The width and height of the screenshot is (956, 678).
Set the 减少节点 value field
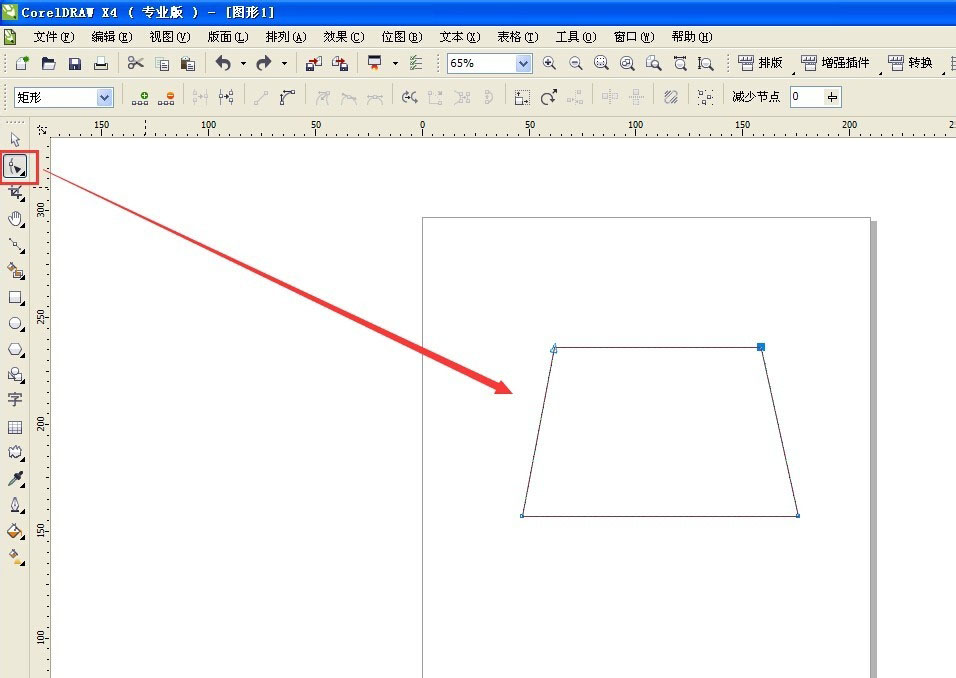click(804, 96)
